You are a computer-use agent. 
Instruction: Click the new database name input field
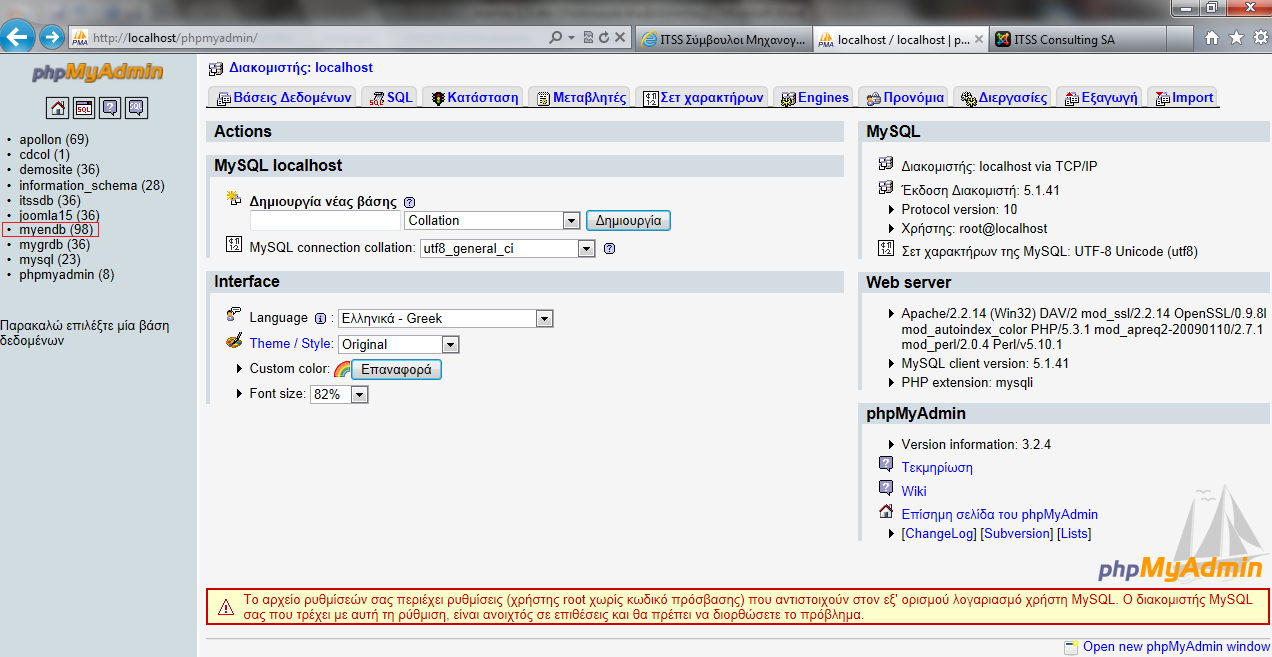pyautogui.click(x=325, y=221)
